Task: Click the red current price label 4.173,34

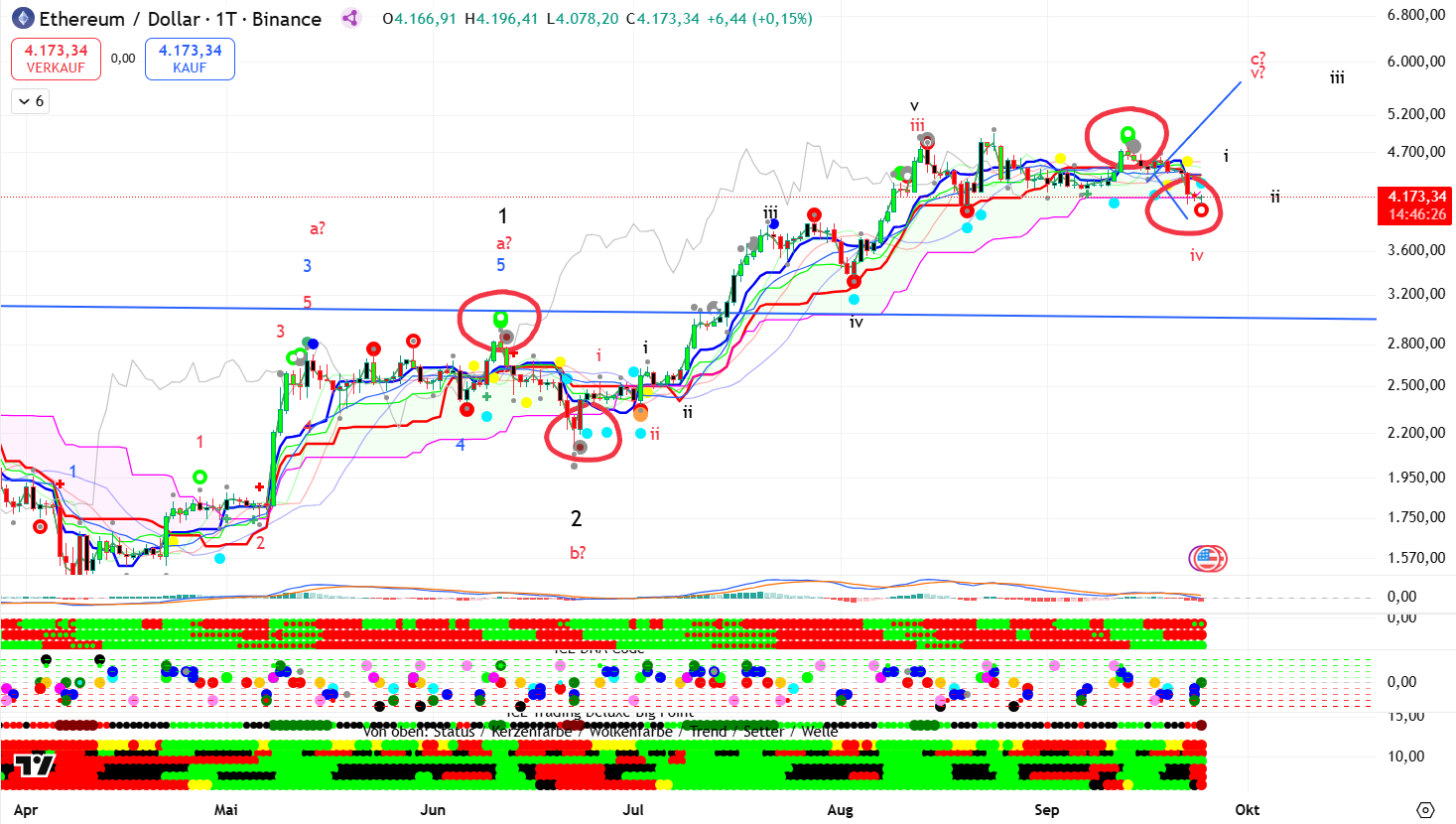Action: point(1416,197)
